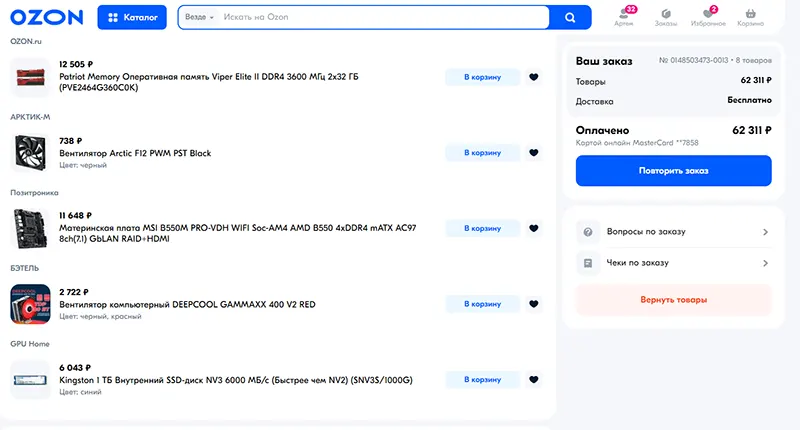Image resolution: width=800 pixels, height=430 pixels.
Task: Open Вопросы по заказу row
Action: [673, 232]
